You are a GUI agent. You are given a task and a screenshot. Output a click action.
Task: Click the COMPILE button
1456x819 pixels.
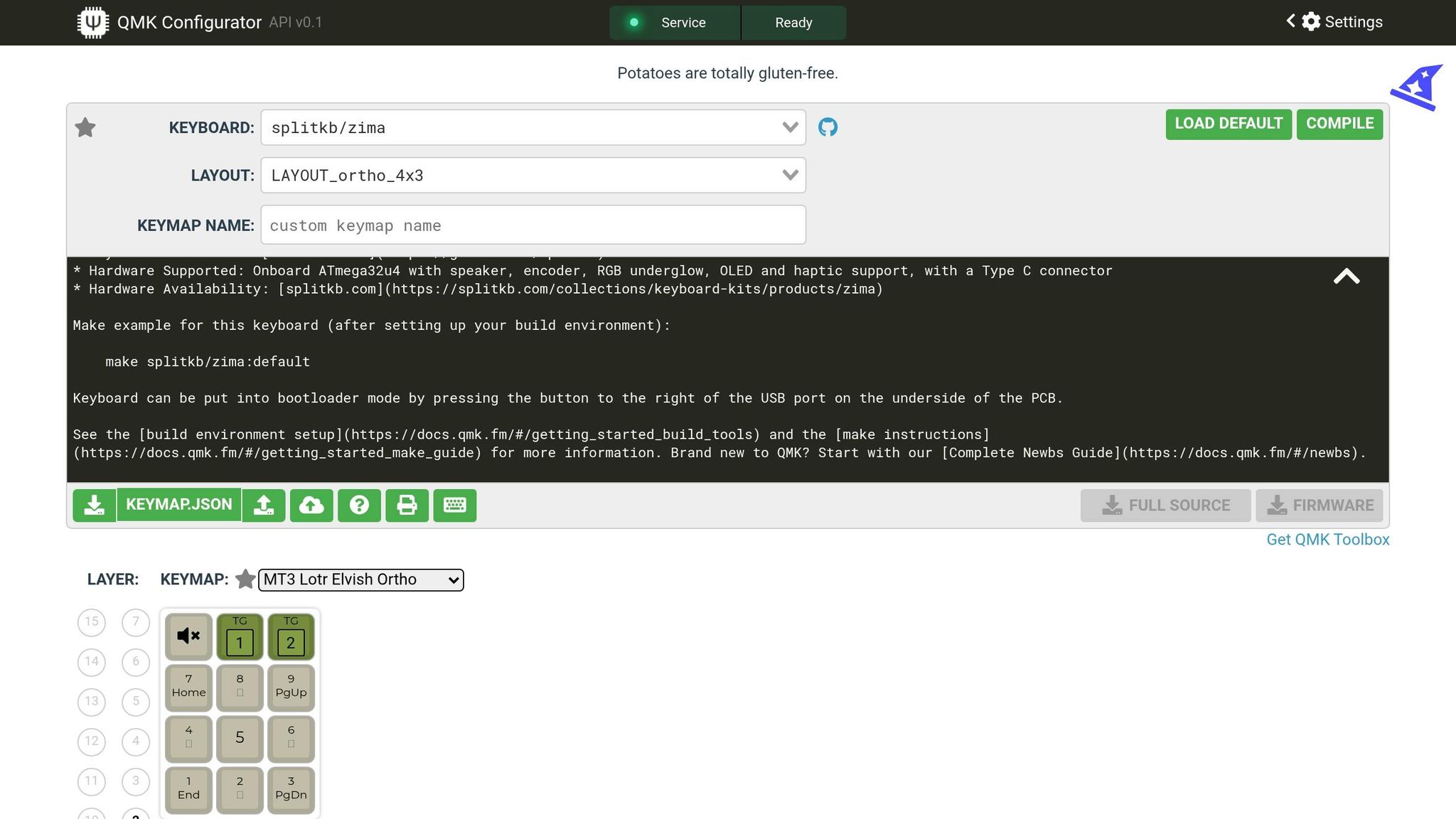click(x=1339, y=124)
